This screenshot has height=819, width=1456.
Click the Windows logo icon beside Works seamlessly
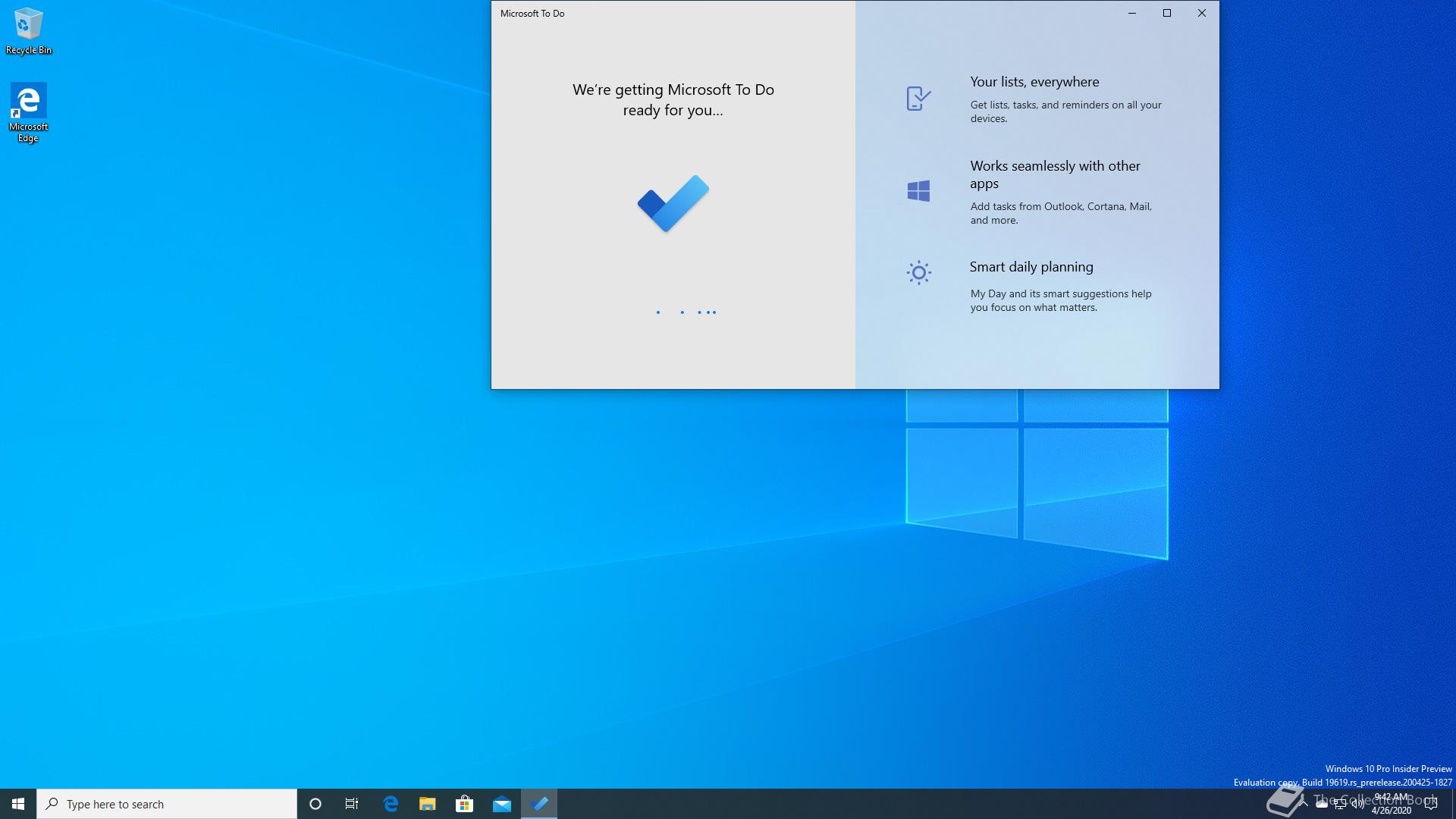[918, 191]
